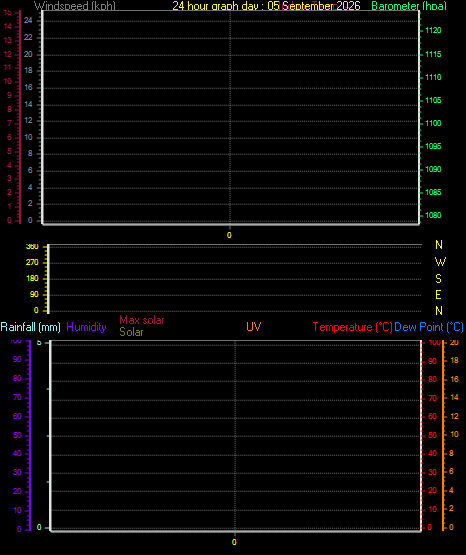Click the olive 'Solar' legend label
Image resolution: width=466 pixels, height=555 pixels.
131,332
